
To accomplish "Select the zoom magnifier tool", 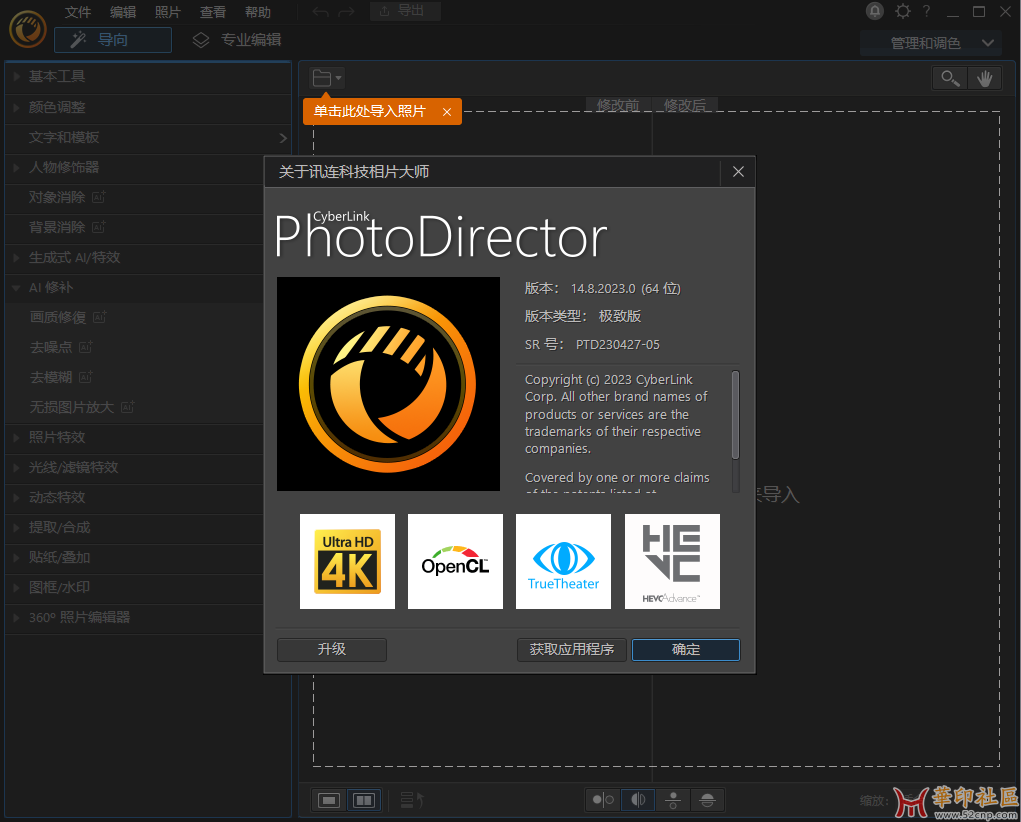I will (950, 78).
